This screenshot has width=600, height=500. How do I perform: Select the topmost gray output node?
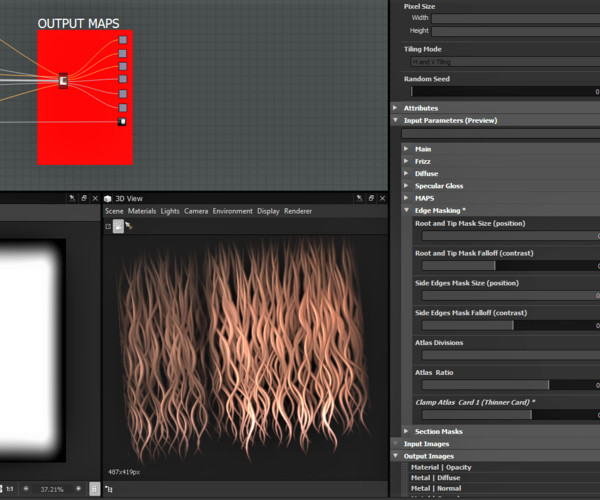point(122,40)
